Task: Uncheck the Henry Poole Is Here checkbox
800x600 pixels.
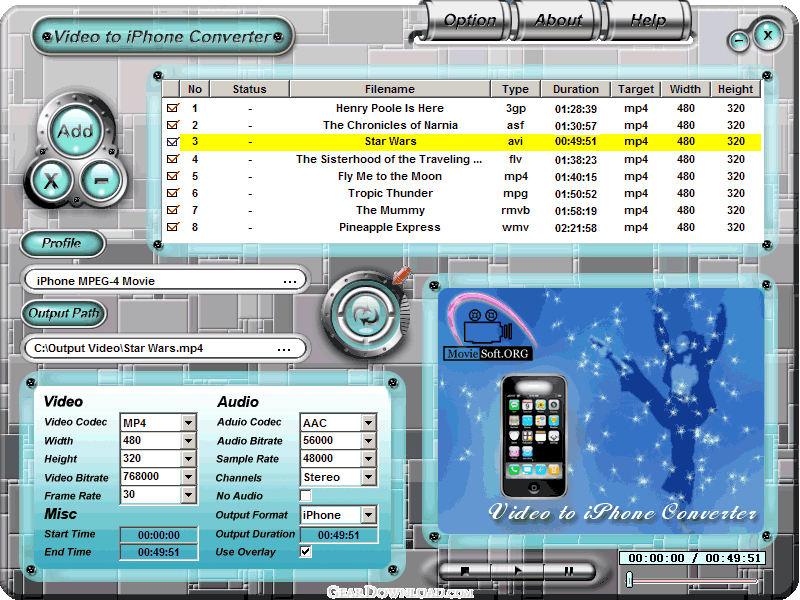Action: tap(173, 108)
